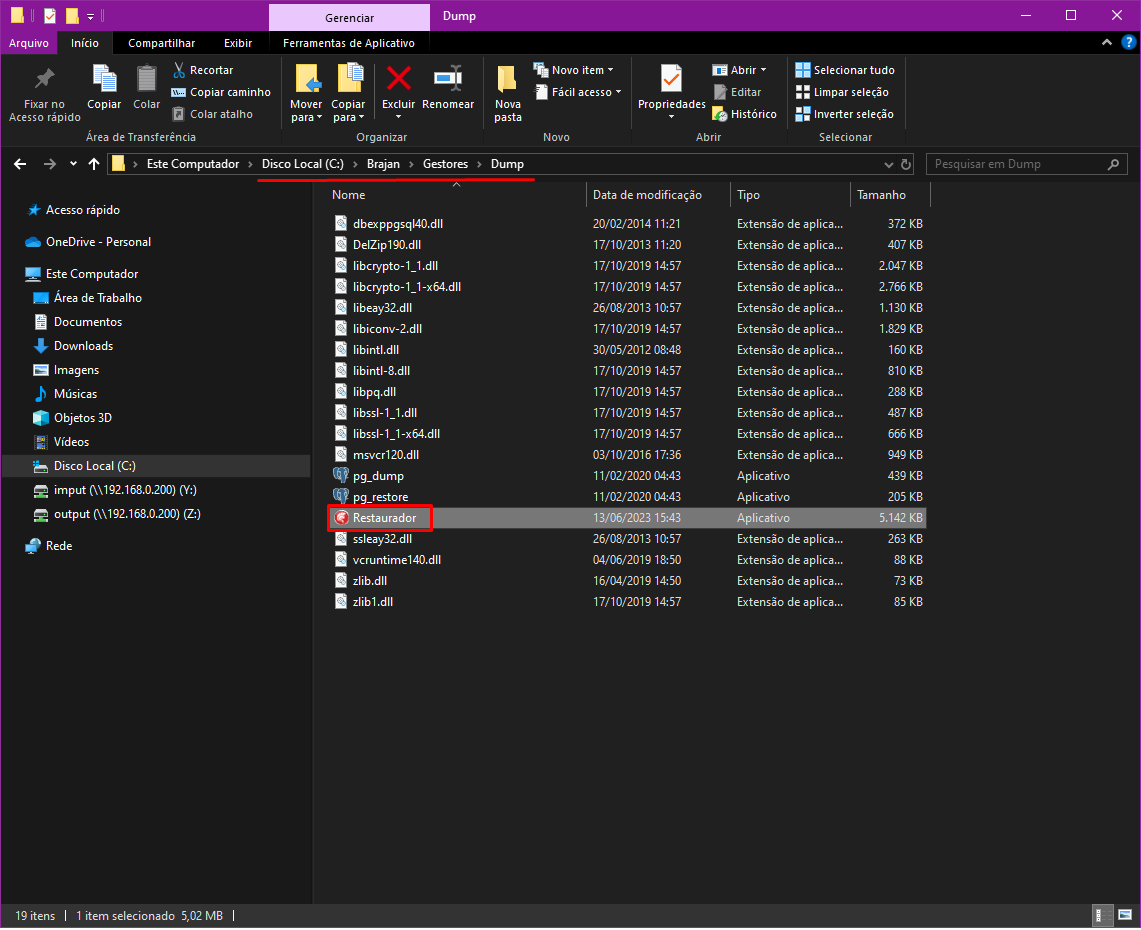Open Propriedades from the ribbon
1141x930 pixels.
[x=671, y=79]
